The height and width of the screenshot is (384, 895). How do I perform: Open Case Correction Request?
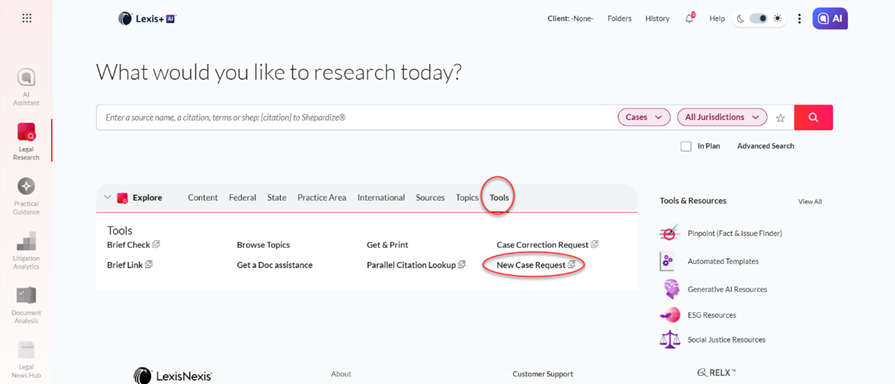542,245
